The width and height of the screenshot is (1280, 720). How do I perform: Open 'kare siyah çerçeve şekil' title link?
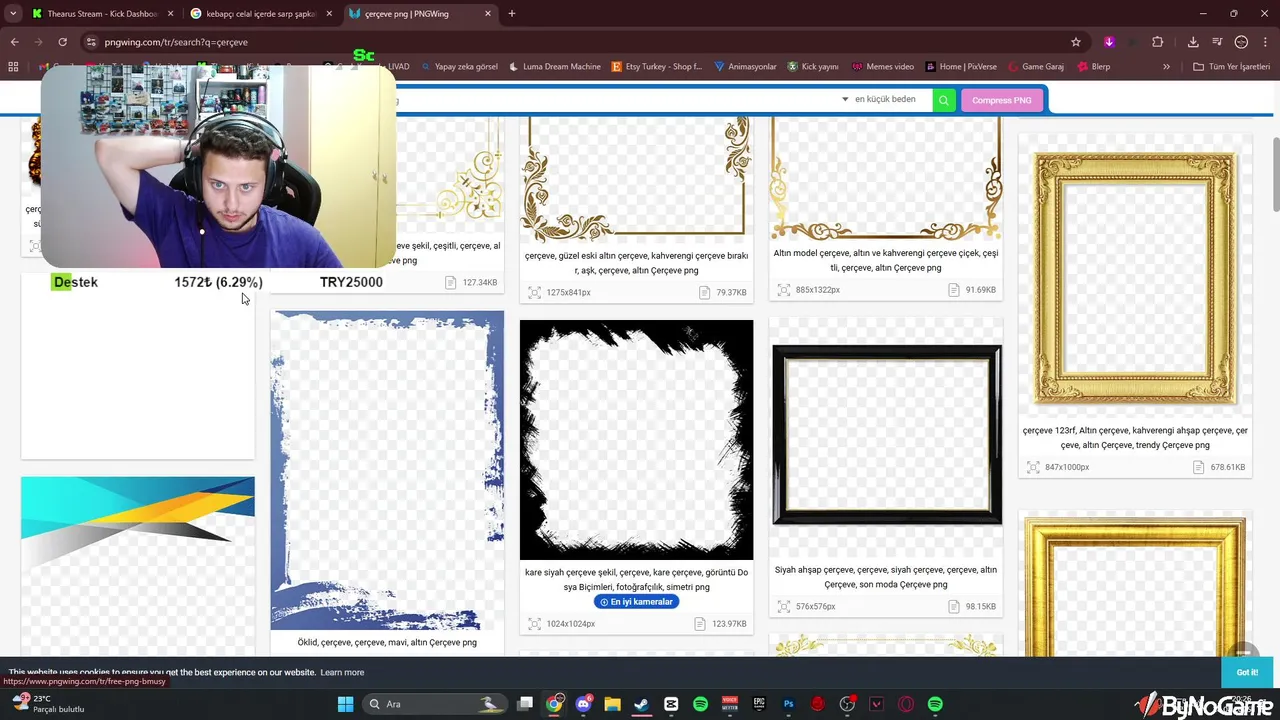pos(636,580)
